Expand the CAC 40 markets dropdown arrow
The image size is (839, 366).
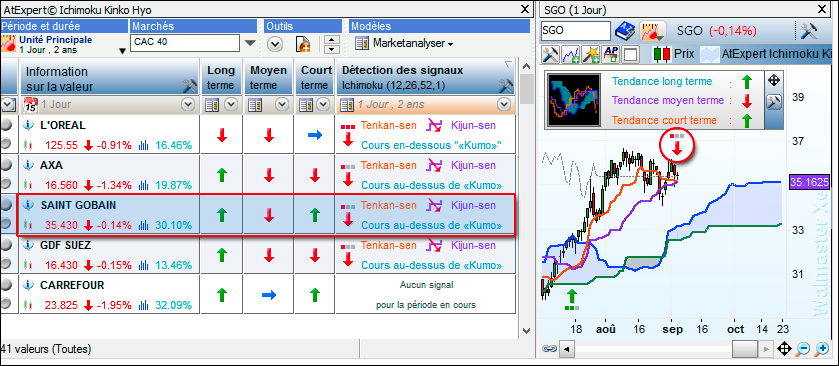[x=250, y=43]
